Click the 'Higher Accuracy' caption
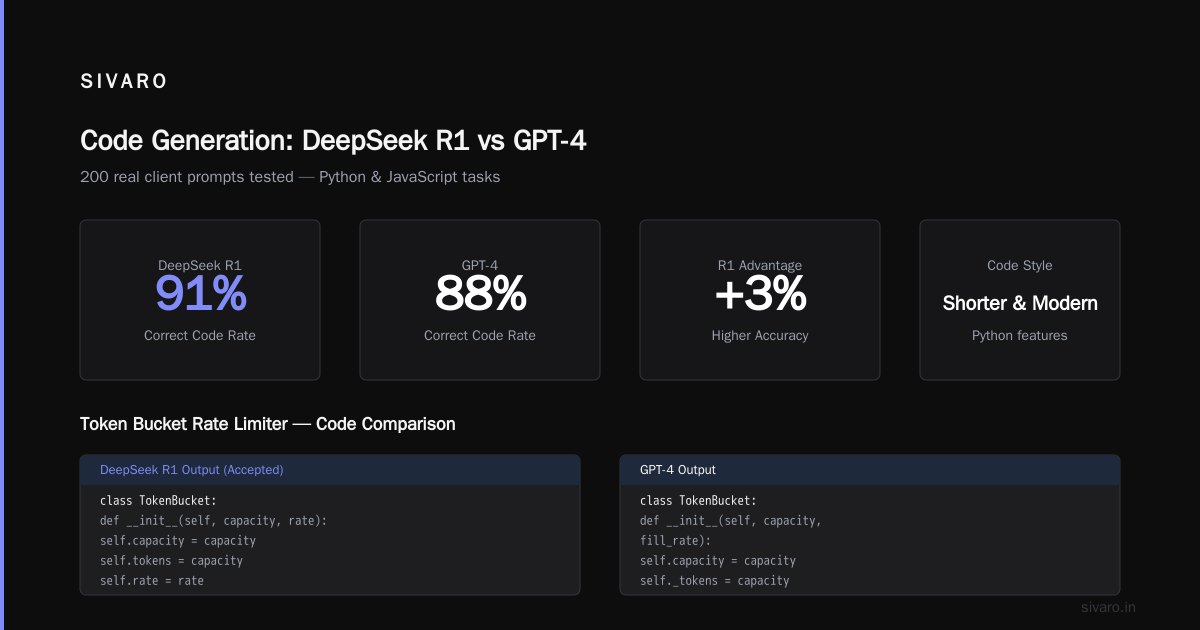The height and width of the screenshot is (630, 1200). [x=760, y=335]
